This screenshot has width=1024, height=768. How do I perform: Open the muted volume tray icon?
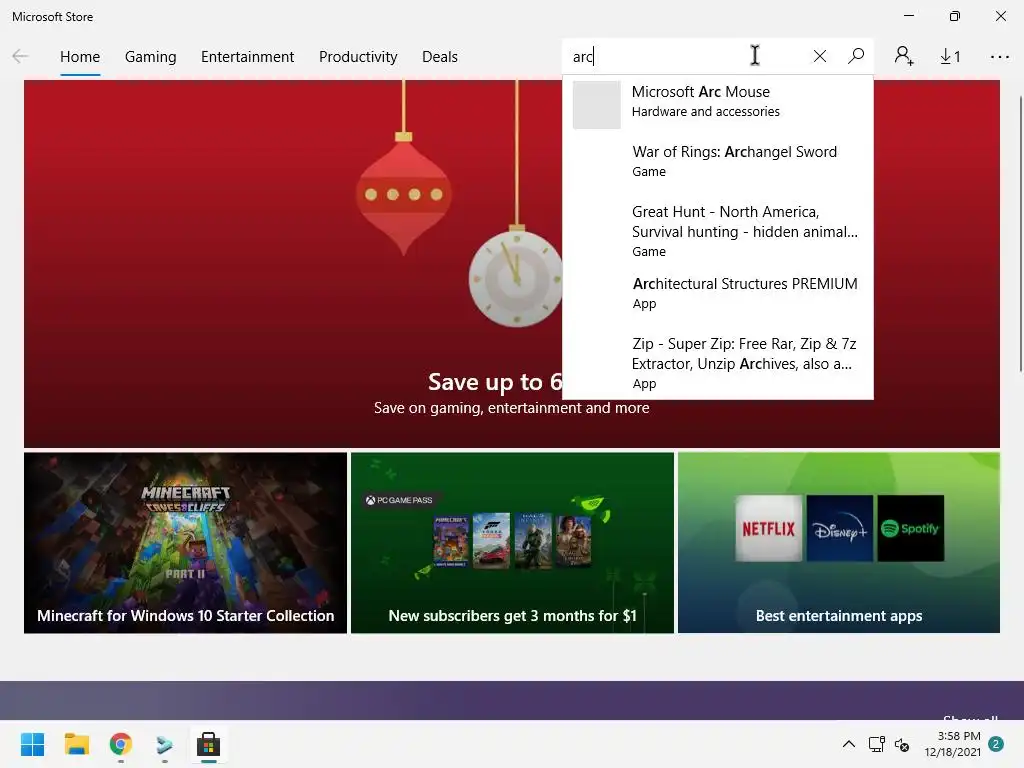(x=902, y=744)
